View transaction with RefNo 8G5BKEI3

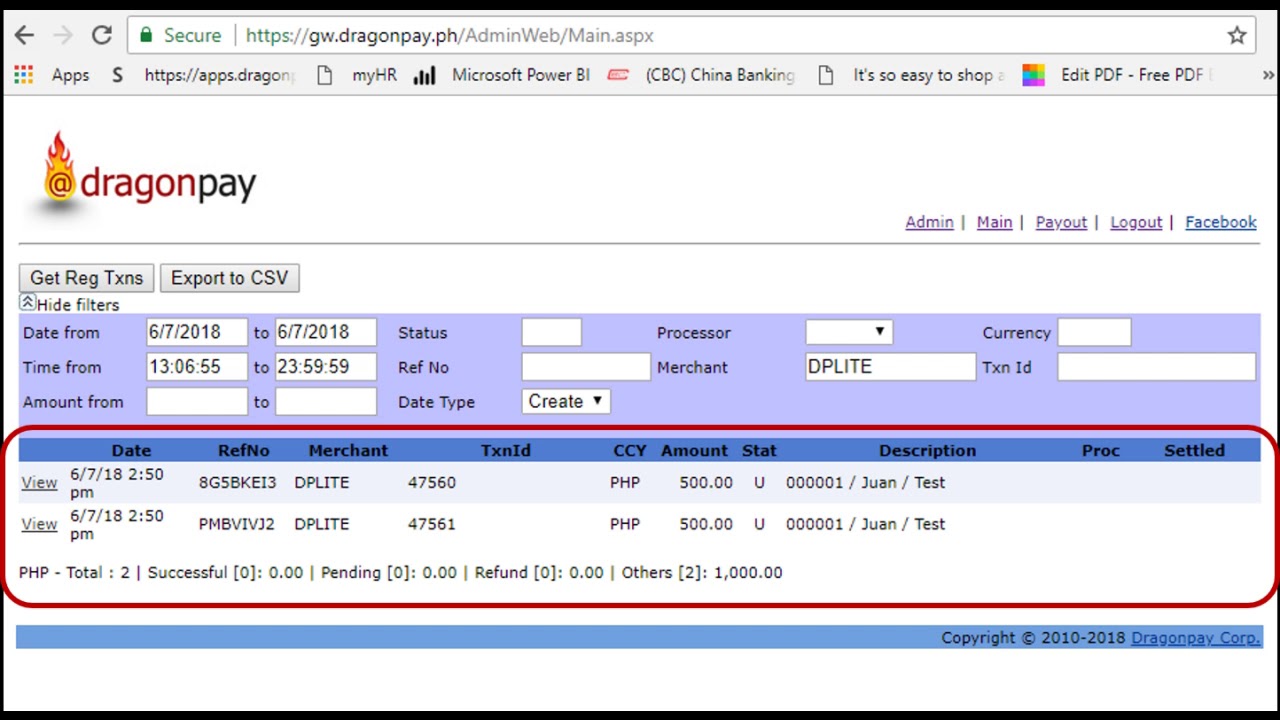tap(39, 482)
